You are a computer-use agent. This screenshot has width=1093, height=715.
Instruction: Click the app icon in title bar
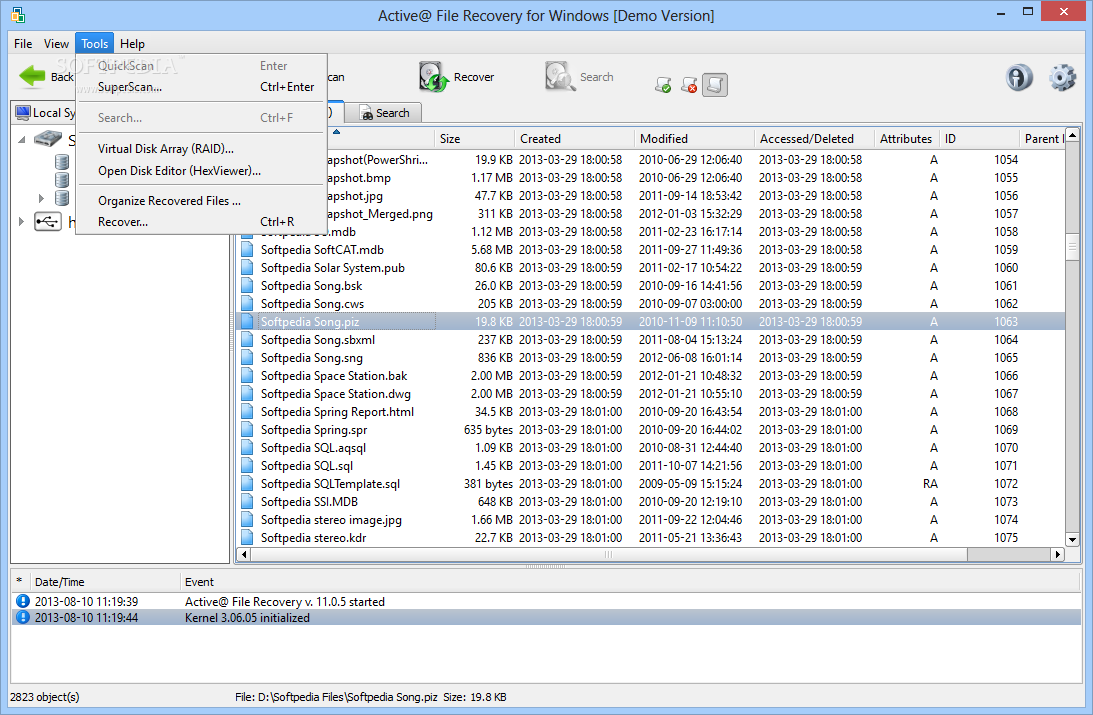18,15
